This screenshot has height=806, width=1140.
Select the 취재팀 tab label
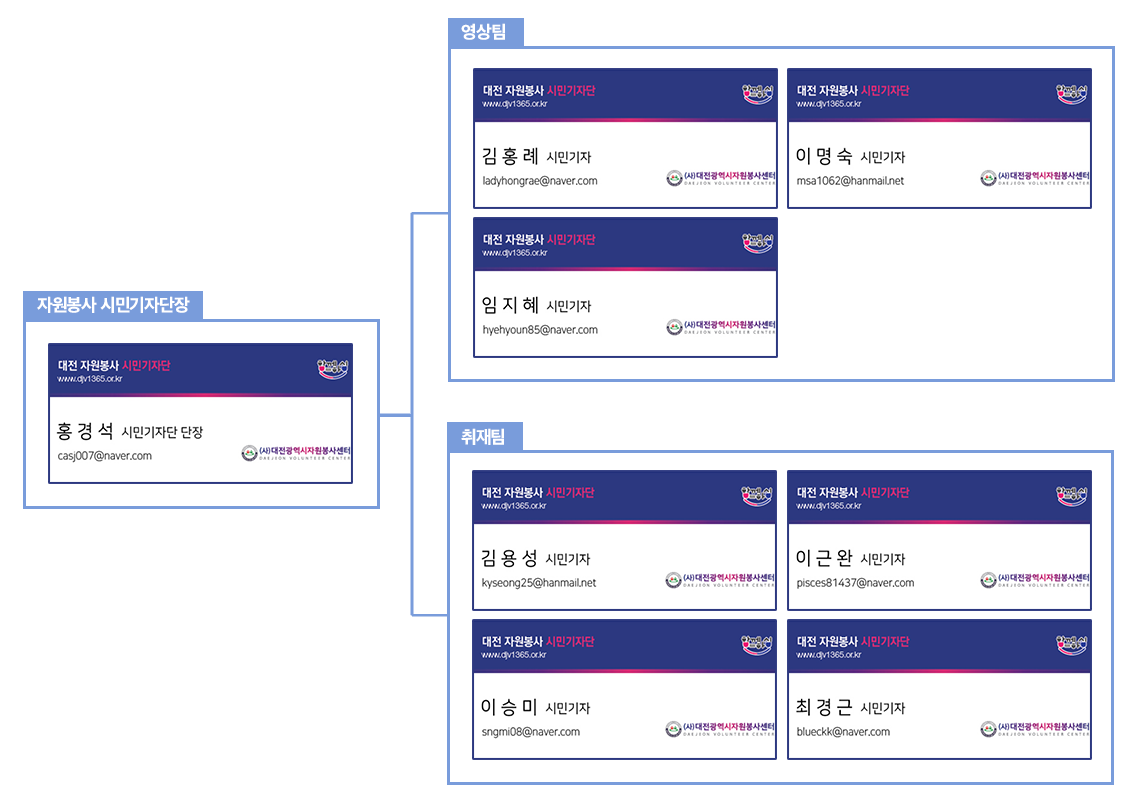(x=483, y=437)
